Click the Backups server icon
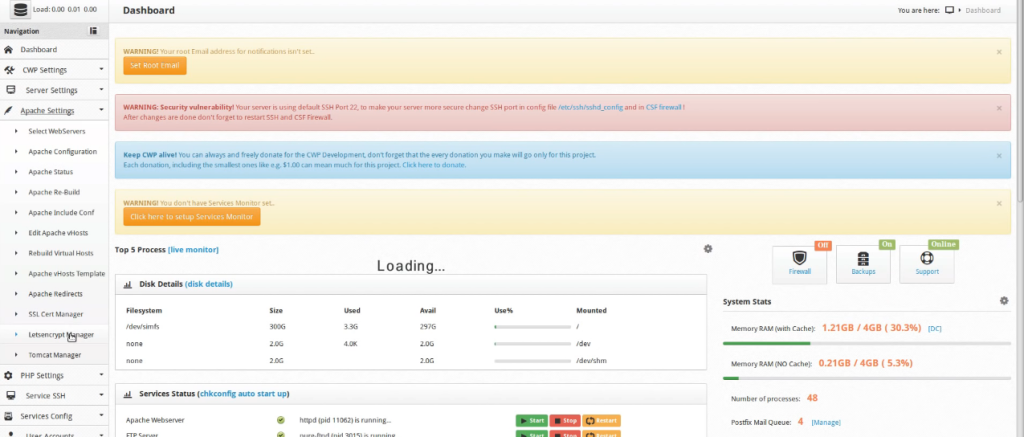The height and width of the screenshot is (437, 1024). tap(863, 258)
